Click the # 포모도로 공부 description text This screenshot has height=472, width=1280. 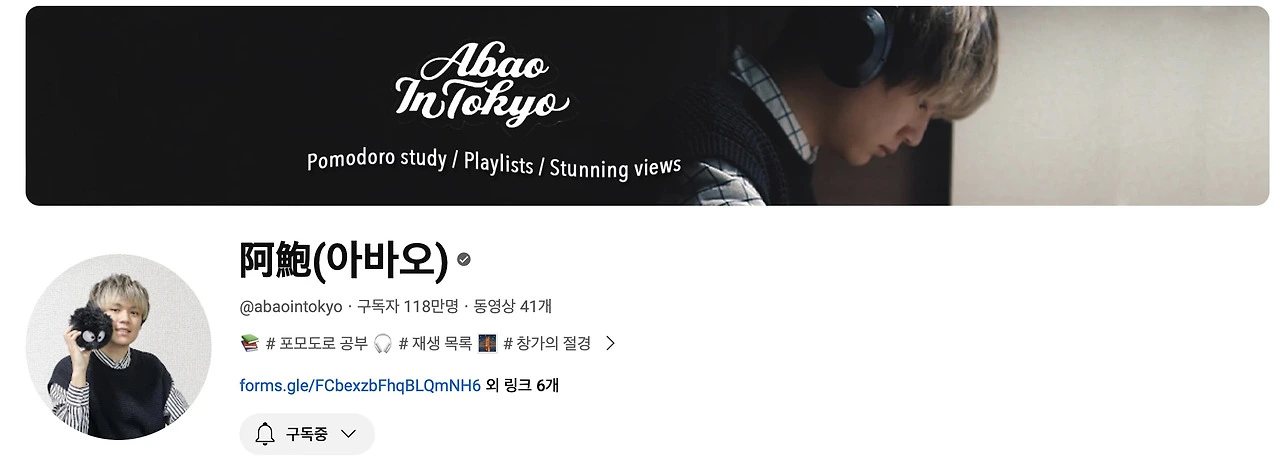click(x=317, y=343)
